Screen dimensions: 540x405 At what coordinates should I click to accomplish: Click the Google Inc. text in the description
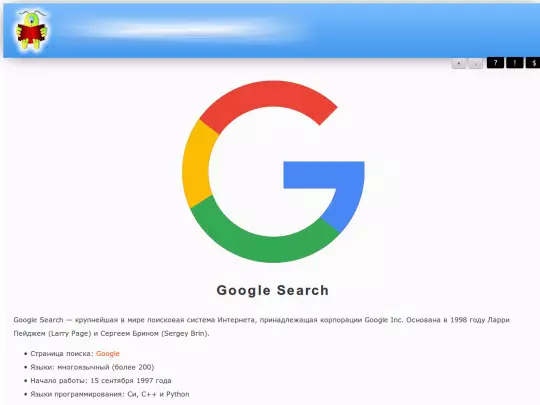tap(383, 320)
